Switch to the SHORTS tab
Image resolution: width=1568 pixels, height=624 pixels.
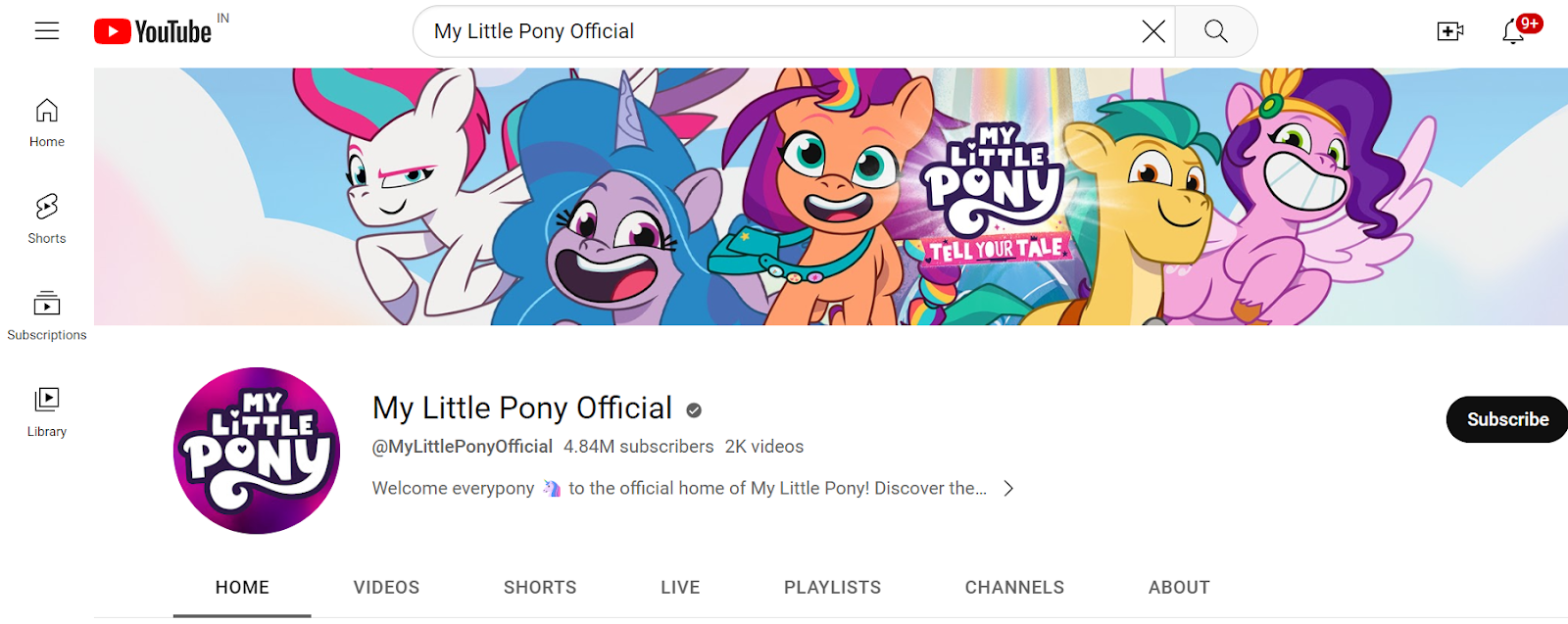tap(540, 588)
